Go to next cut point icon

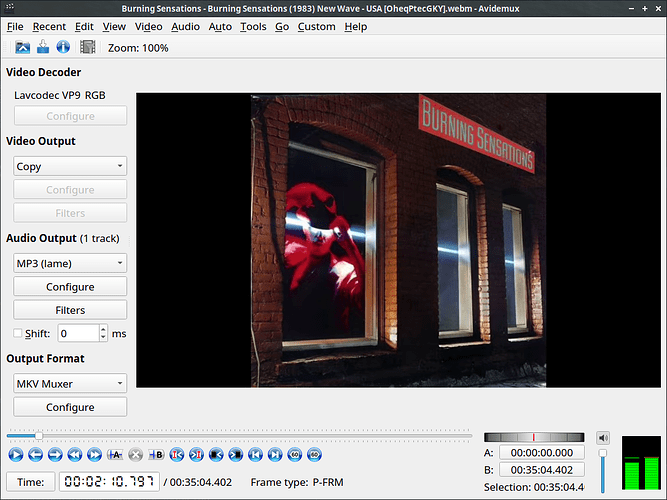pos(197,455)
